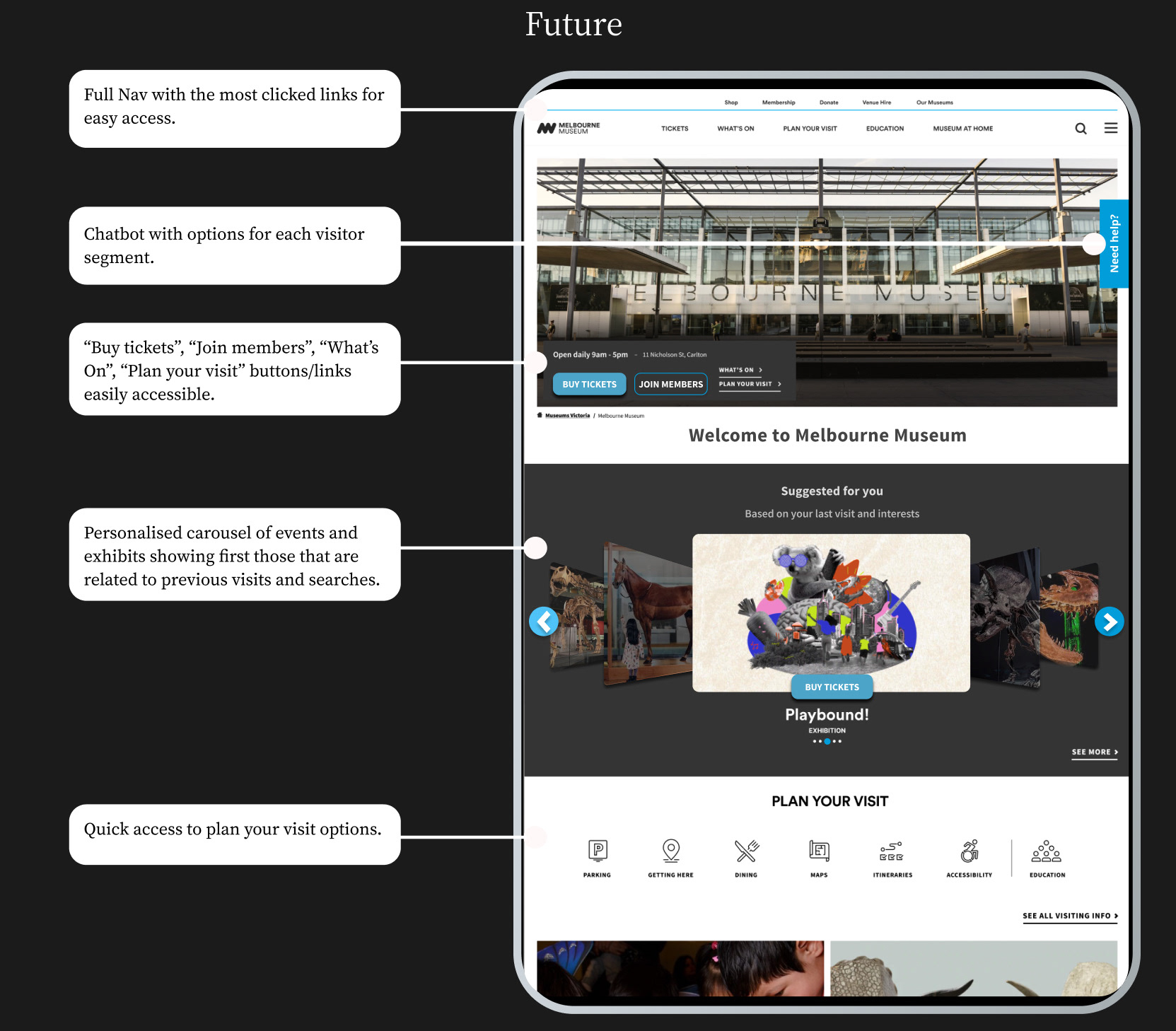The height and width of the screenshot is (1031, 1176).
Task: Open See All Visiting Info link
Action: [1070, 916]
